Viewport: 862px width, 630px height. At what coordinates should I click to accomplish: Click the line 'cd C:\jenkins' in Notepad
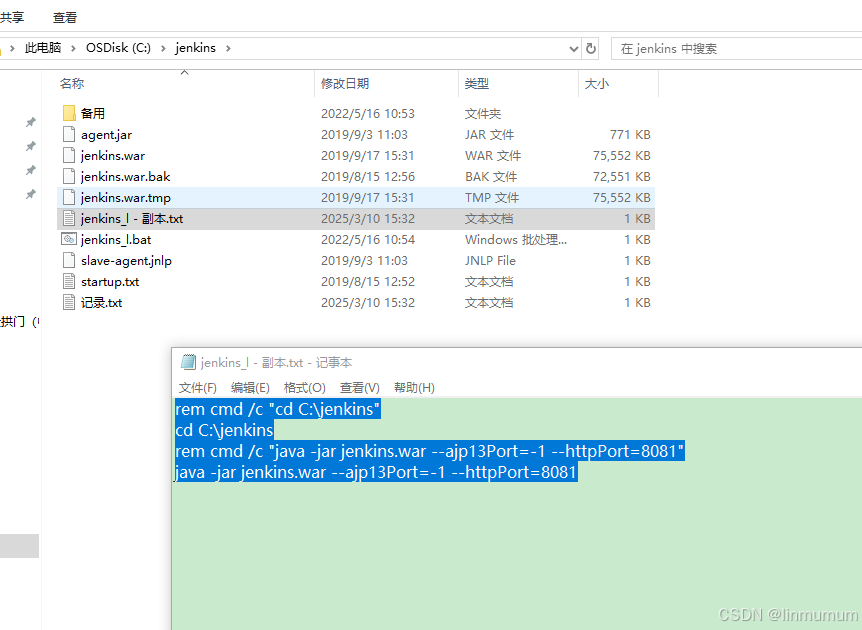pyautogui.click(x=224, y=430)
